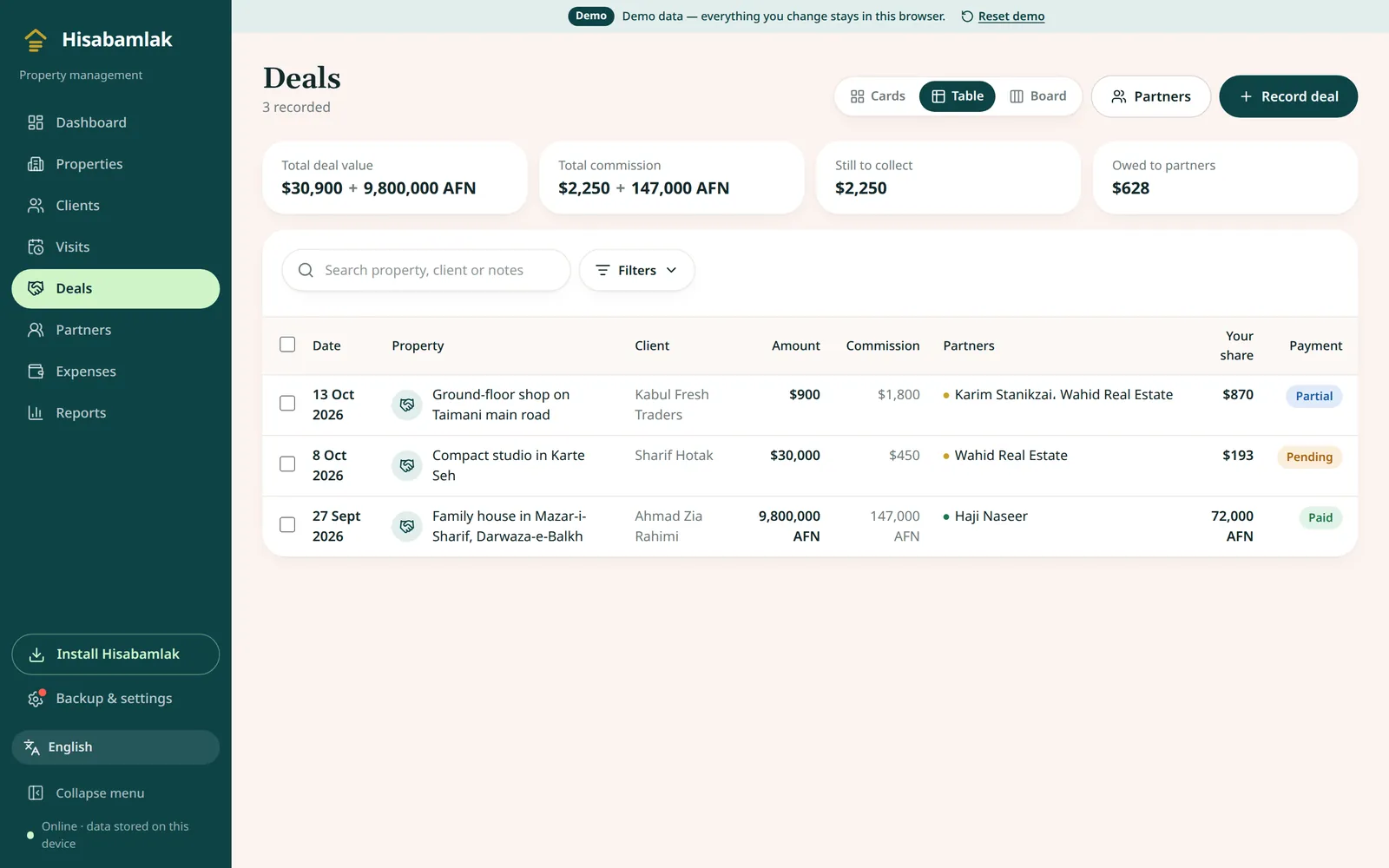Click the Still to collect card
The height and width of the screenshot is (868, 1389).
(x=948, y=178)
